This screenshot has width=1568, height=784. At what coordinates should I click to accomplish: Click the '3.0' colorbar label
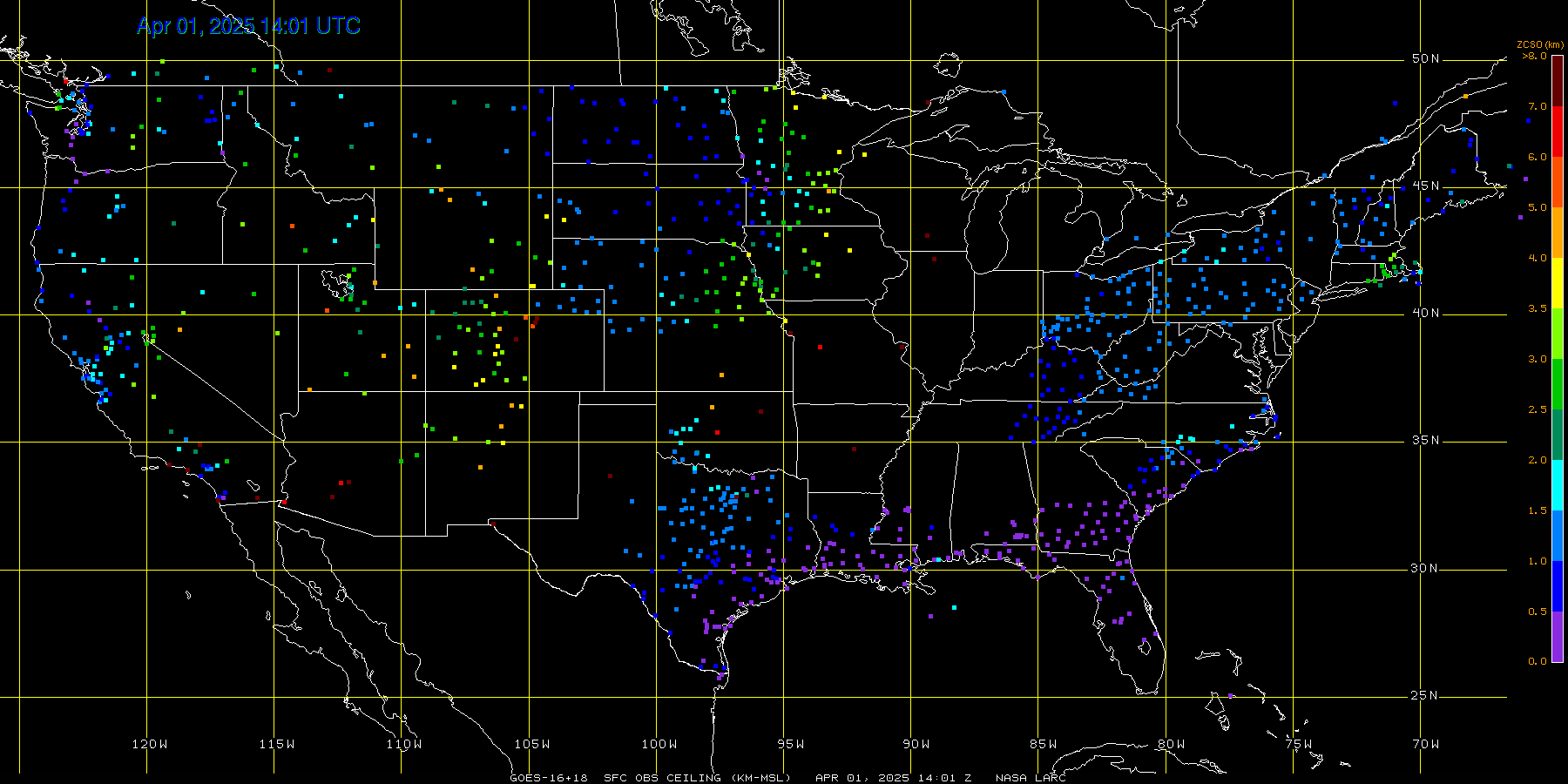point(1538,359)
